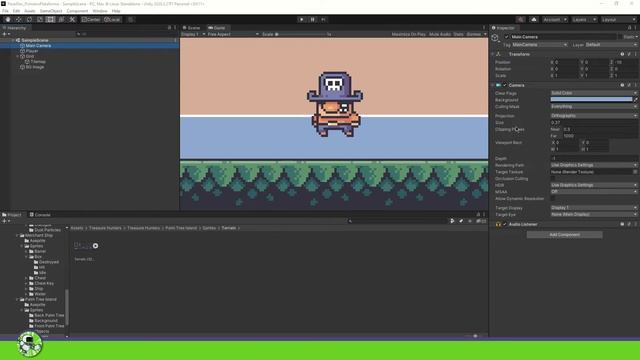Toggle the Main Camera active checkbox
Screen dimensions: 640x360
[507, 37]
